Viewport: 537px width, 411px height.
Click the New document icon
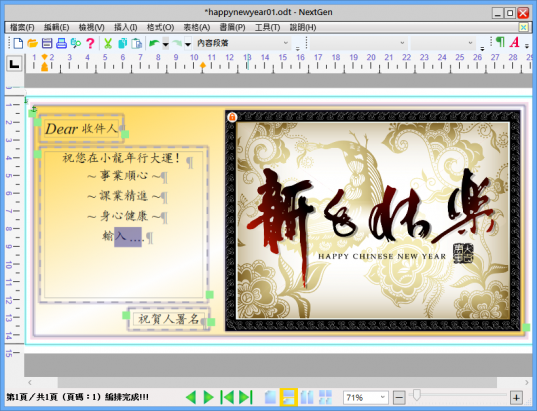point(18,43)
